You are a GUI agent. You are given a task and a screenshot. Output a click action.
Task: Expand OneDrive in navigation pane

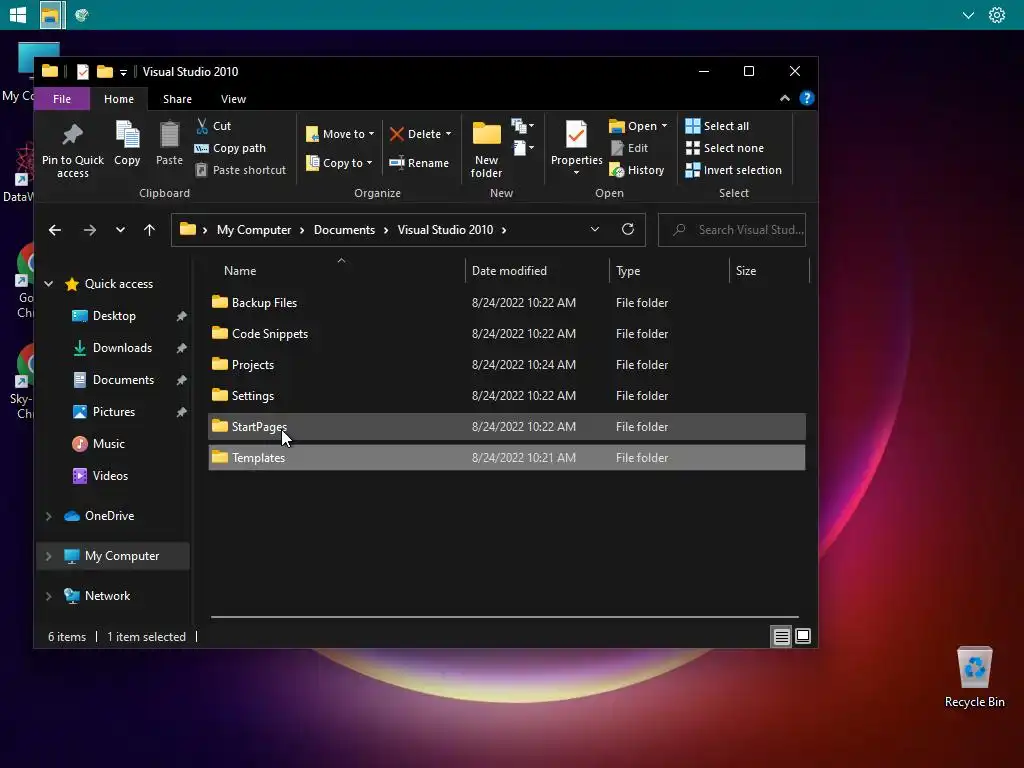click(48, 516)
